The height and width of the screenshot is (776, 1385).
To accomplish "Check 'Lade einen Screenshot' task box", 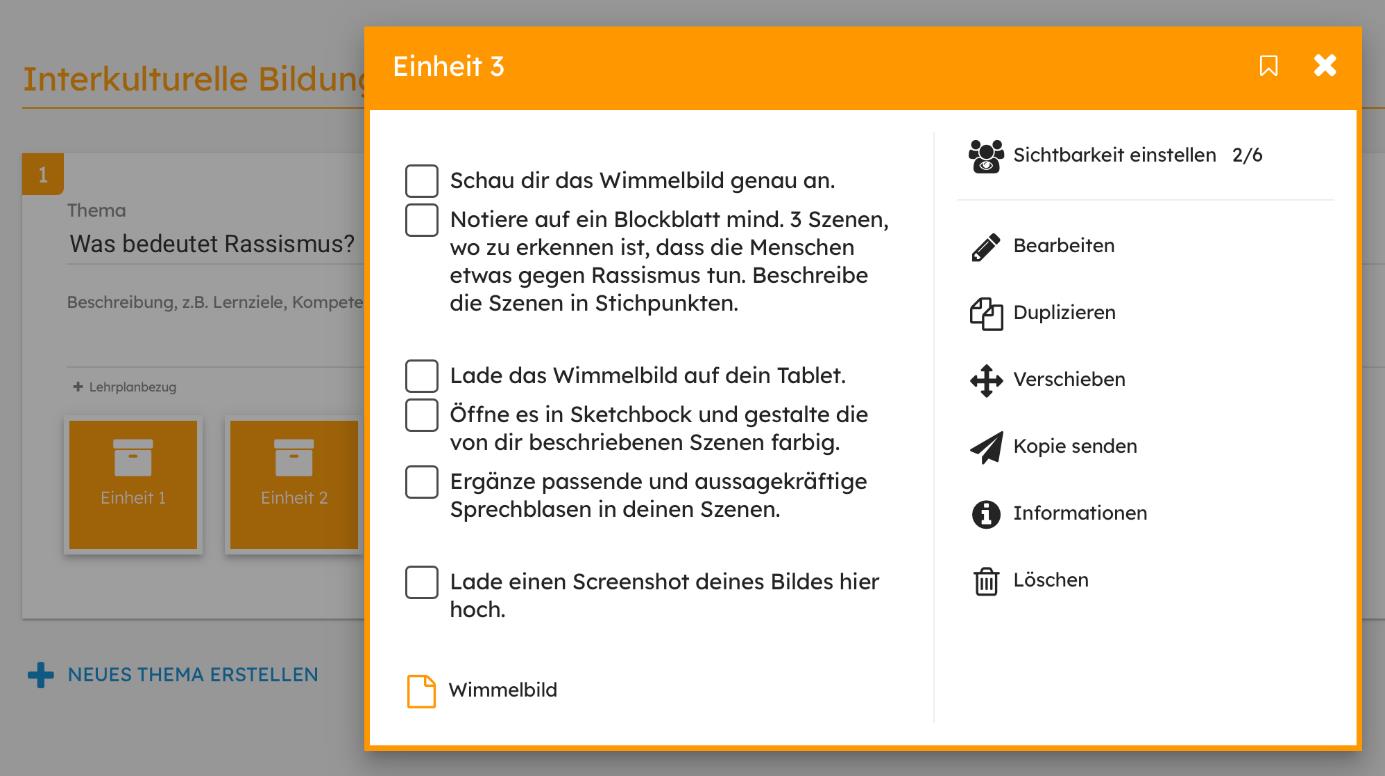I will tap(421, 582).
